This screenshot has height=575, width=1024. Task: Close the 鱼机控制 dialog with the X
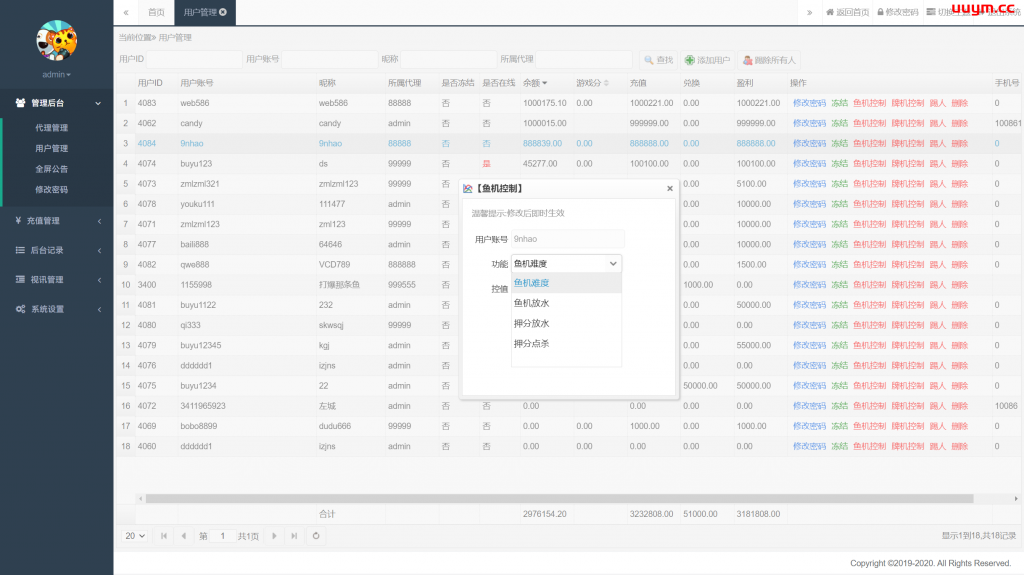coord(670,188)
